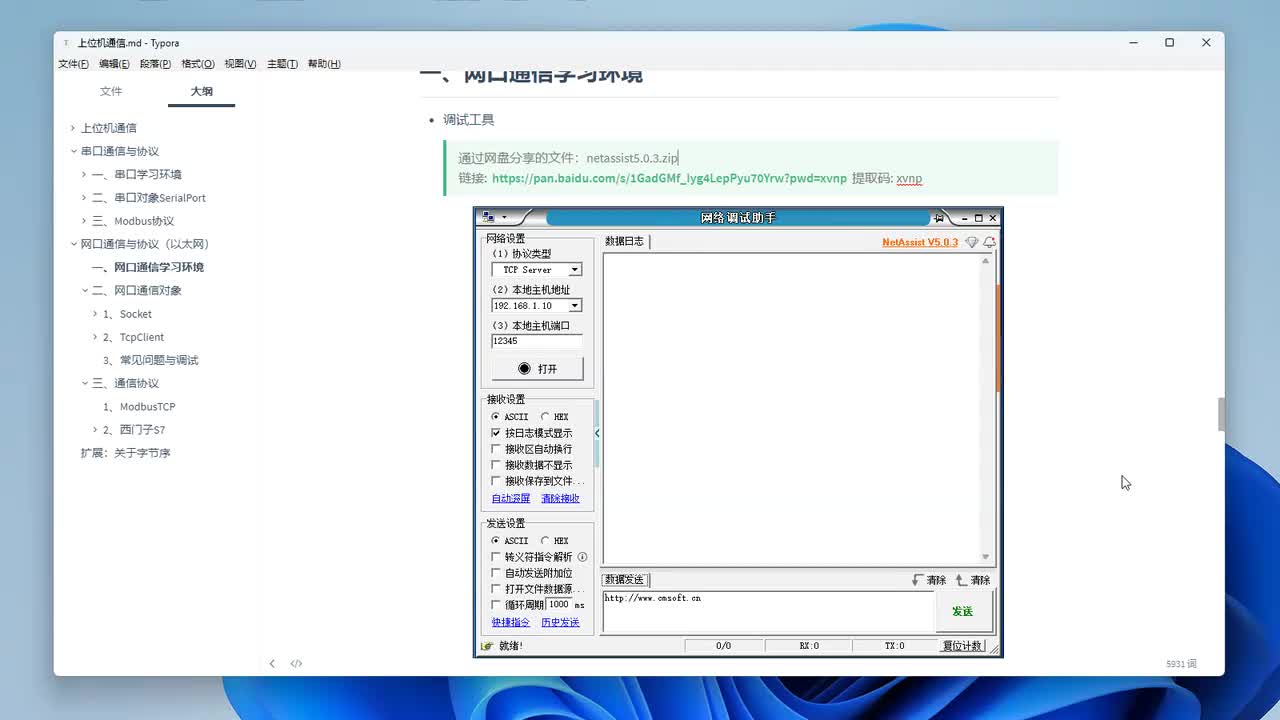Collapse 二、网口通信对象 outline chevron
Screen dimensions: 1280x720
(x=84, y=290)
